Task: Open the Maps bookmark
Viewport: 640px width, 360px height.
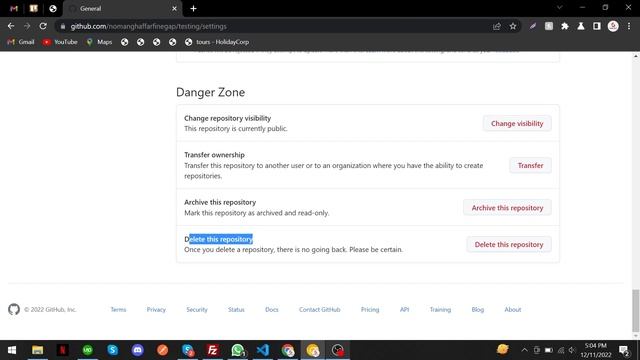Action: [x=99, y=42]
